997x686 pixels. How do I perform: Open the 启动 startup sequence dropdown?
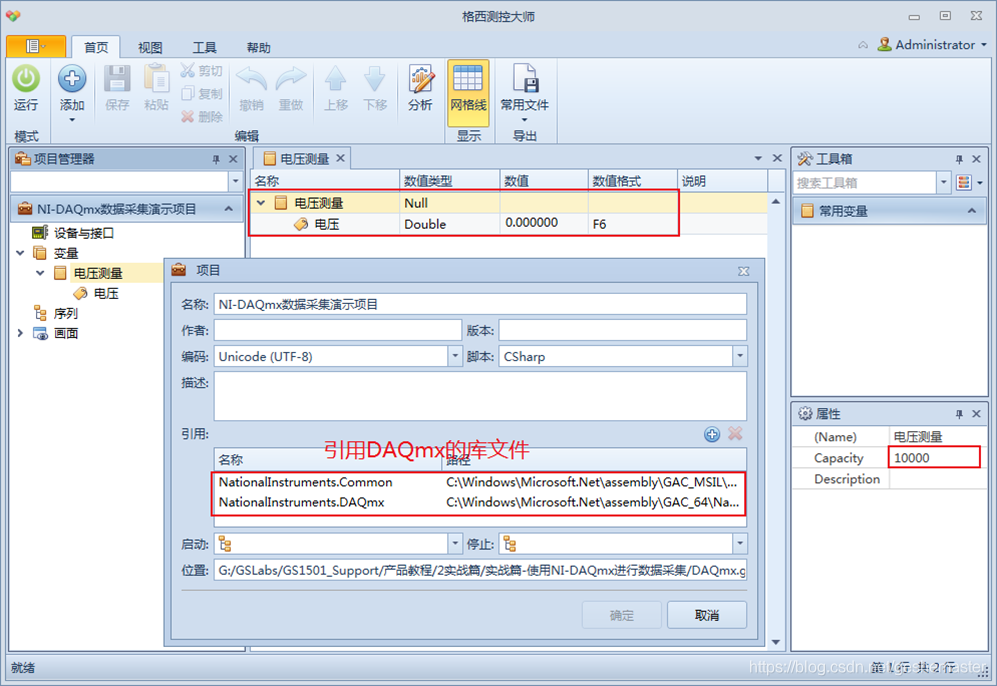coord(455,544)
